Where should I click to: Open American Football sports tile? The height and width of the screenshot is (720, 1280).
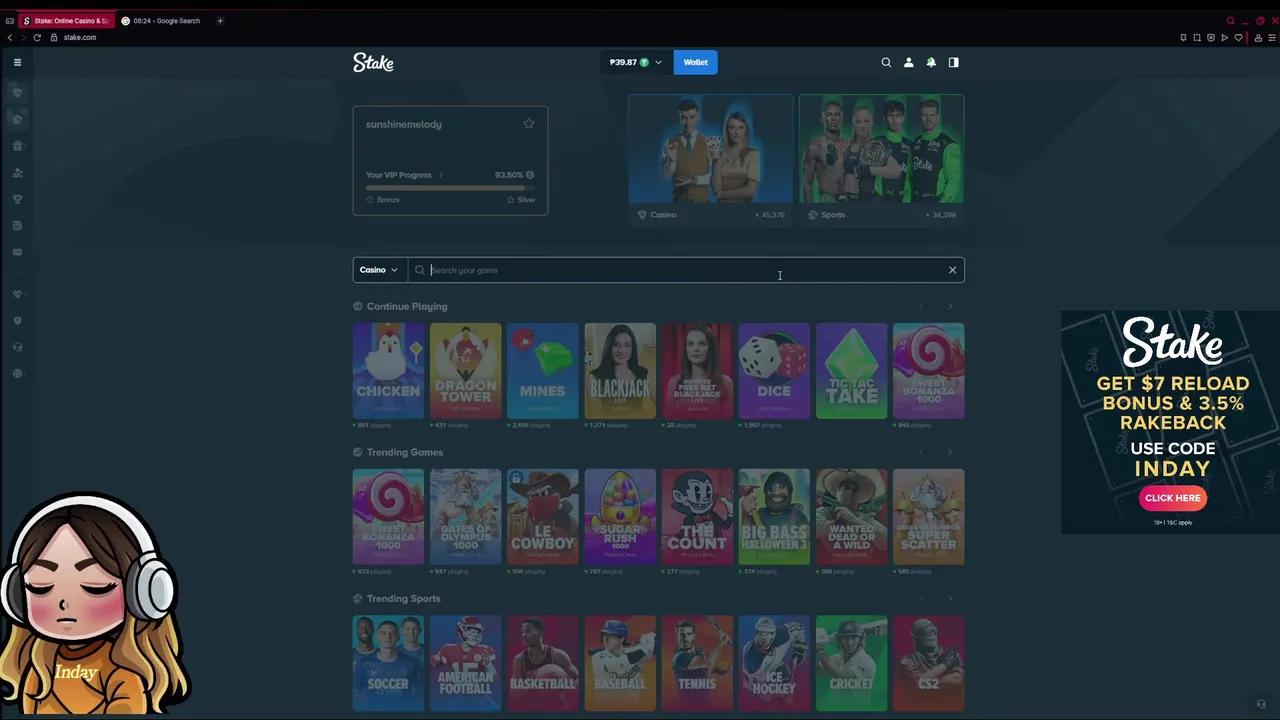(466, 663)
